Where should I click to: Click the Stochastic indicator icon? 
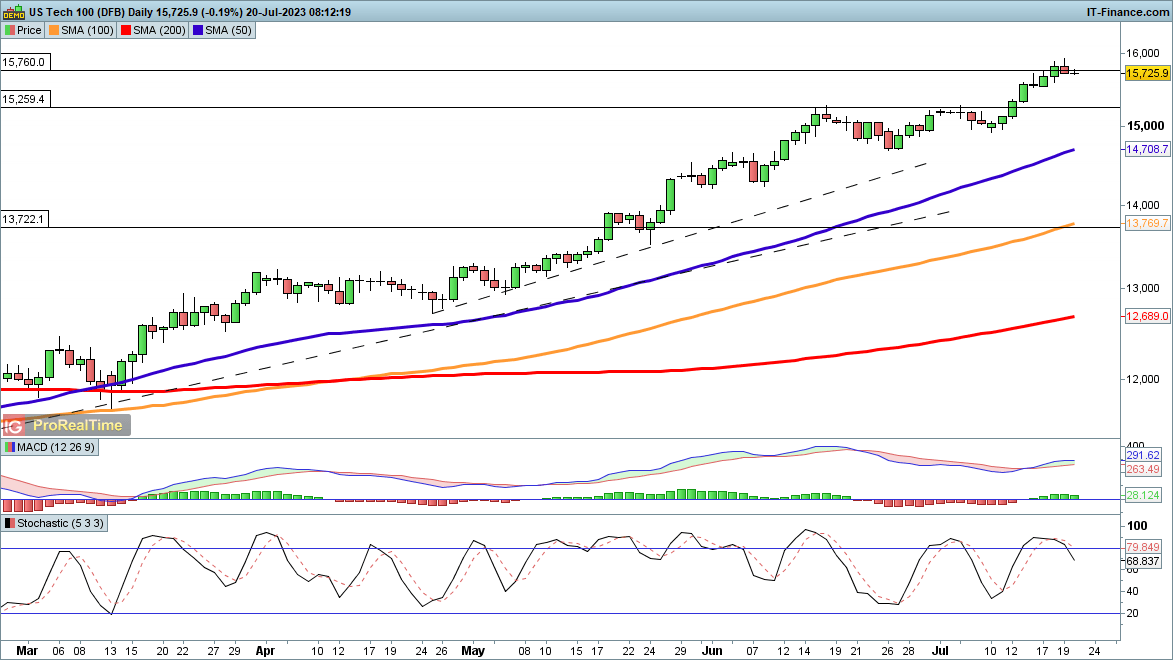[x=10, y=523]
